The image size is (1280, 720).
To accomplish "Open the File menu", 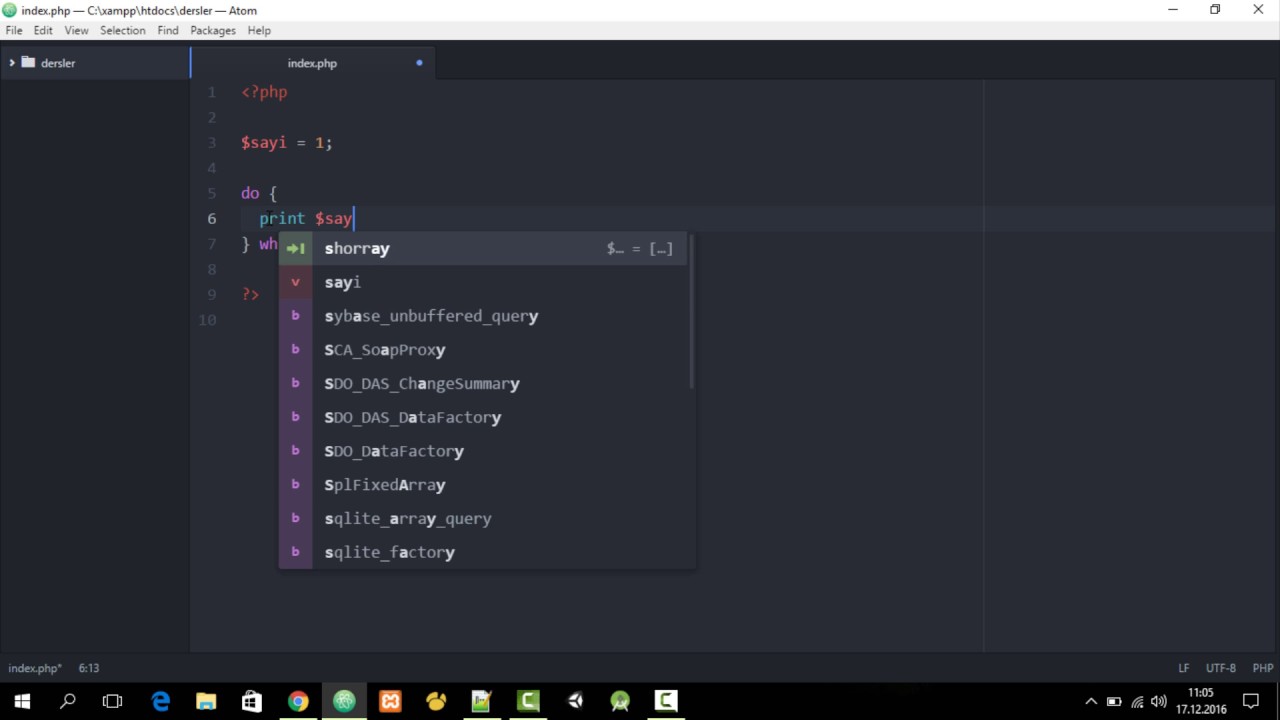I will 14,31.
